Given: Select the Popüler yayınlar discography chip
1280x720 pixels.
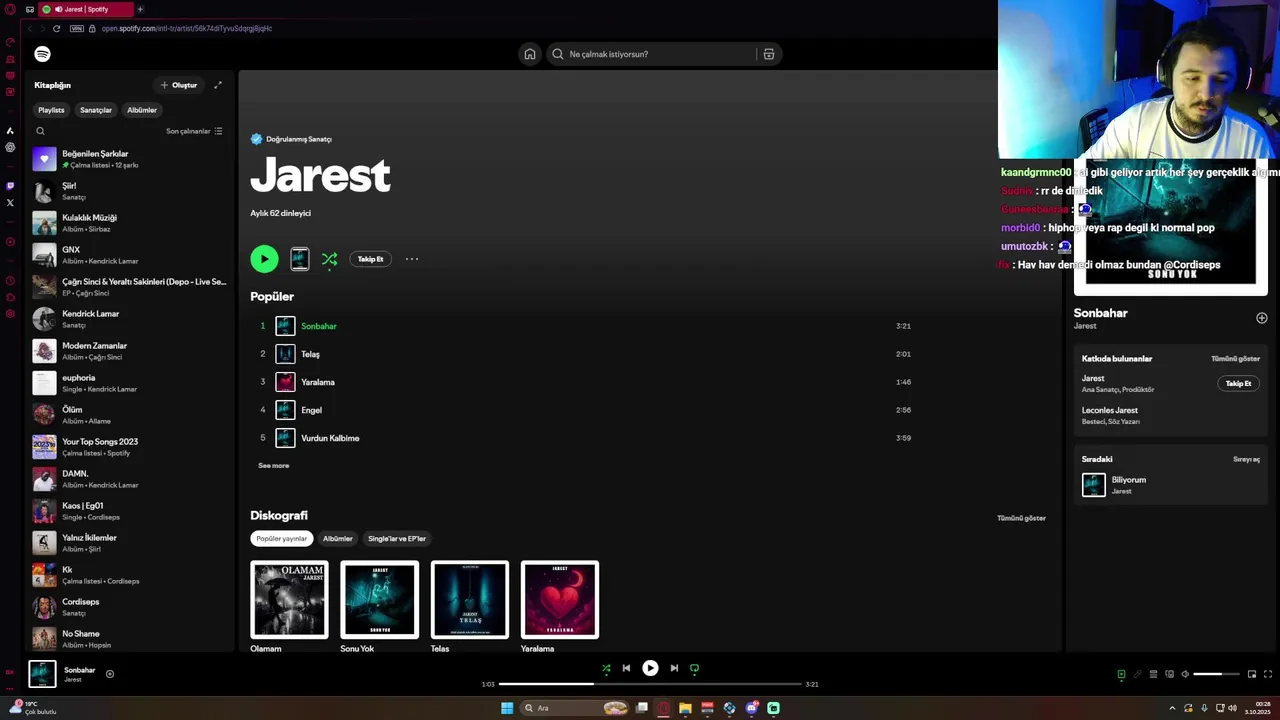Looking at the screenshot, I should pos(282,539).
